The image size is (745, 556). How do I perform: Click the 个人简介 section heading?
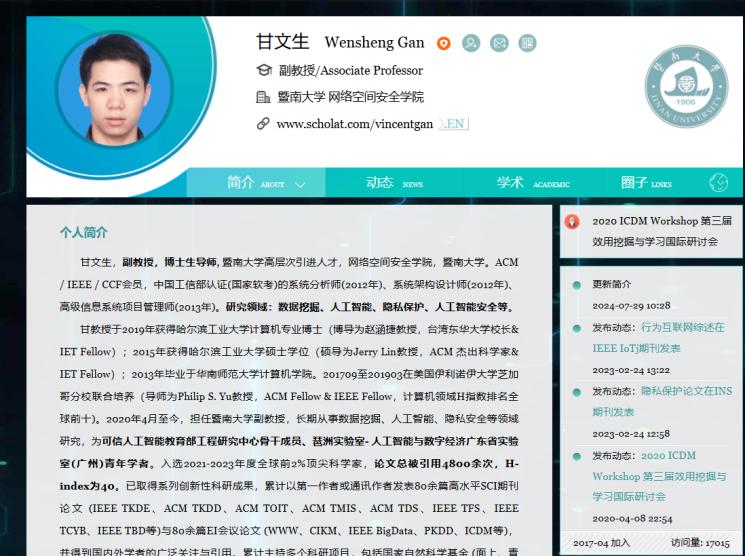click(x=84, y=232)
